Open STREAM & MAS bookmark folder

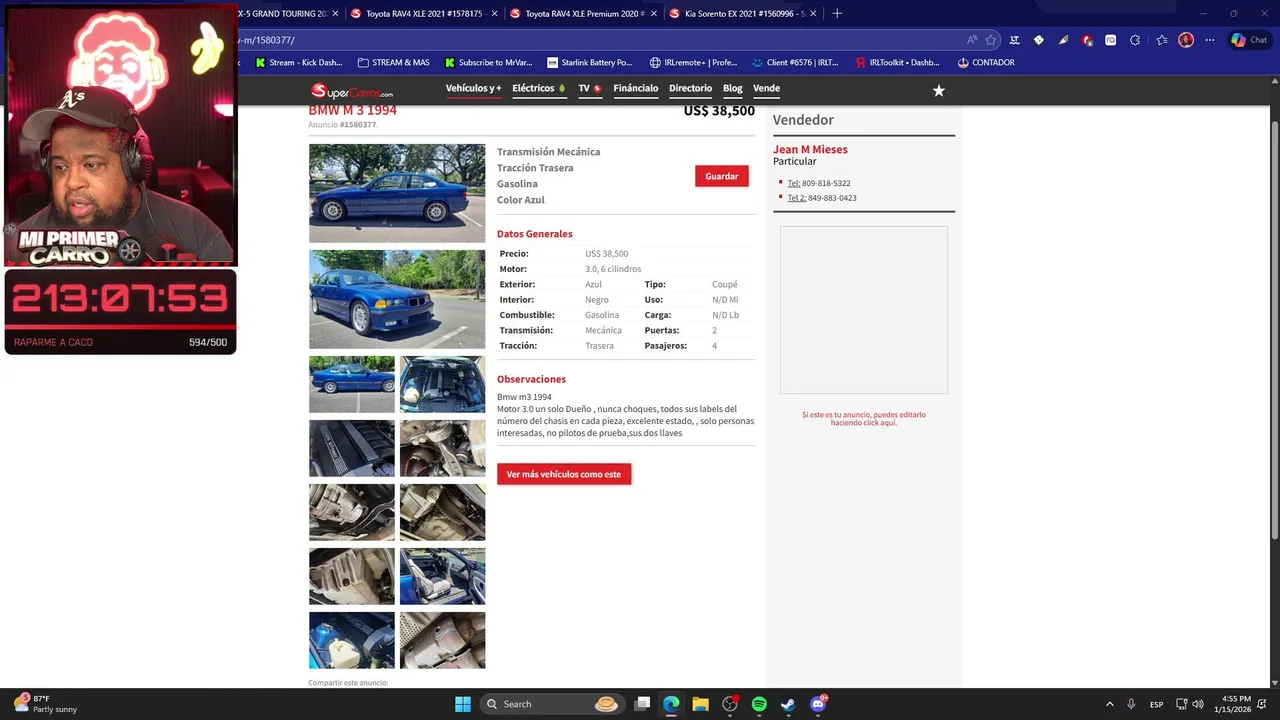tap(393, 62)
